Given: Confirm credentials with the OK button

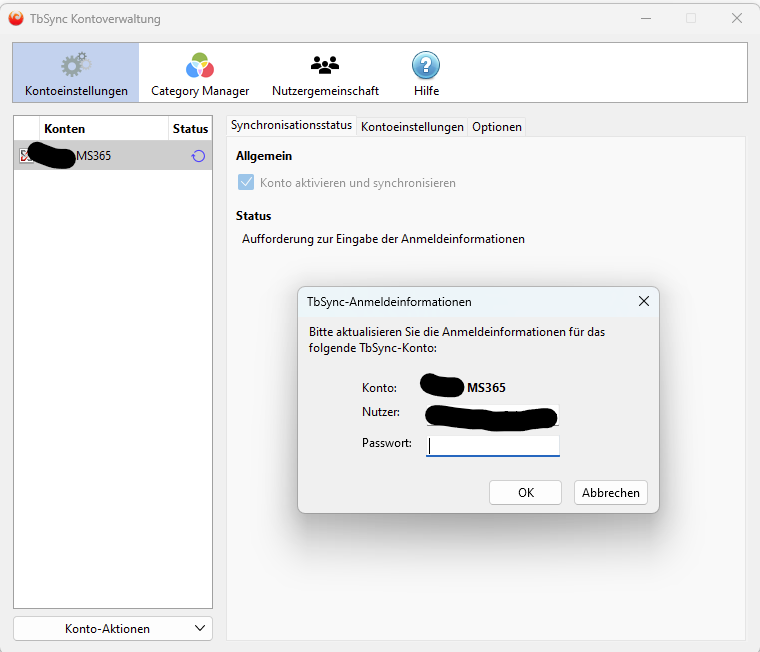Looking at the screenshot, I should click(525, 493).
